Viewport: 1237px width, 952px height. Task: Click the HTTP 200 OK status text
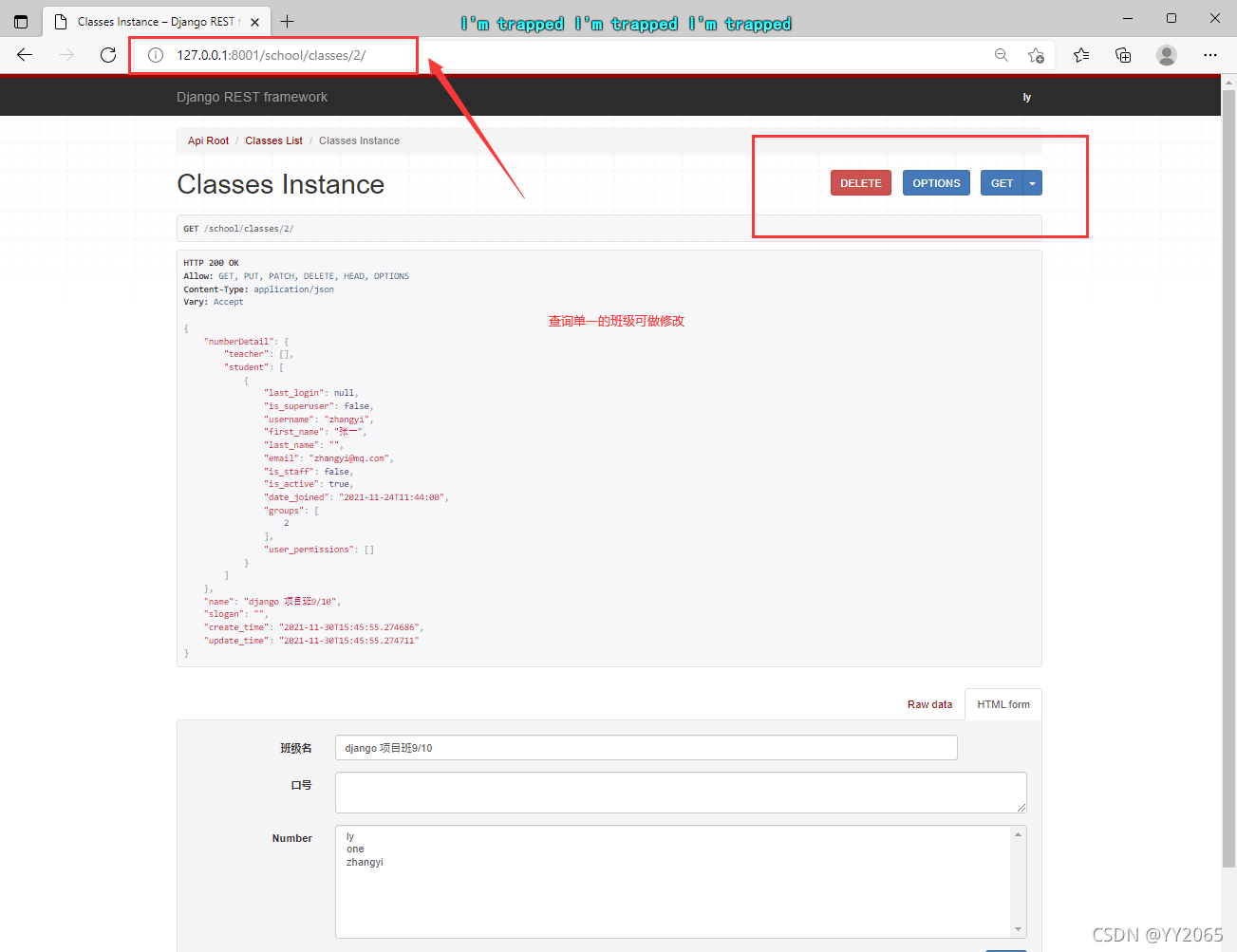pyautogui.click(x=211, y=263)
